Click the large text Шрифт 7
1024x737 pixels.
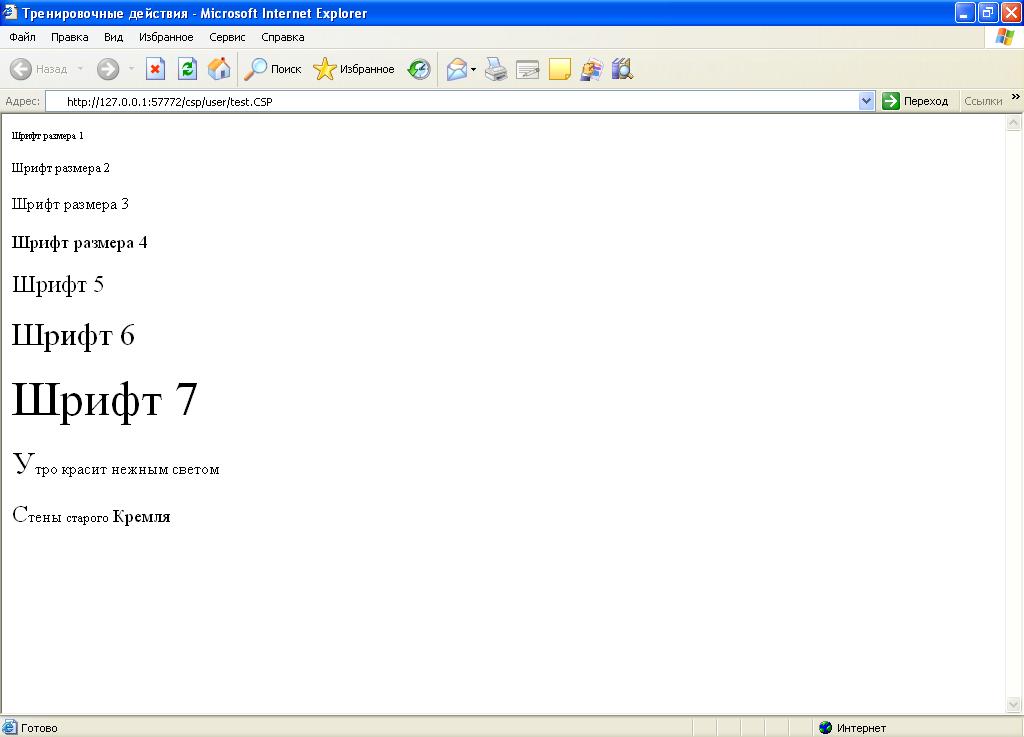(104, 400)
